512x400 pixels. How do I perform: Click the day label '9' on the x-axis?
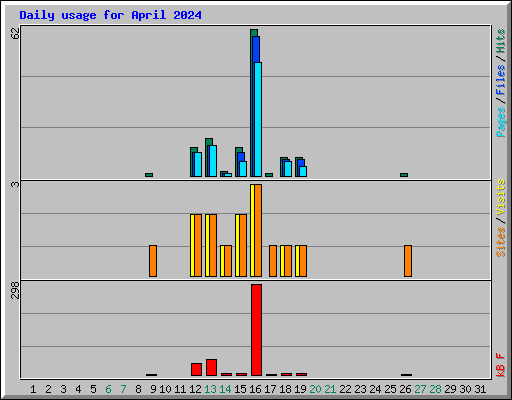[153, 389]
